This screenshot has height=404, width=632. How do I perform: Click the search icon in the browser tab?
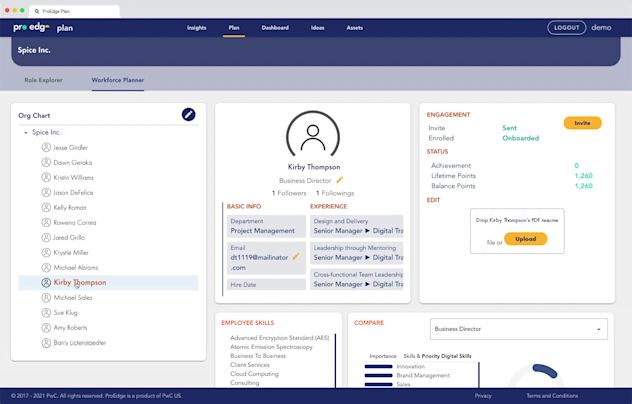point(37,11)
